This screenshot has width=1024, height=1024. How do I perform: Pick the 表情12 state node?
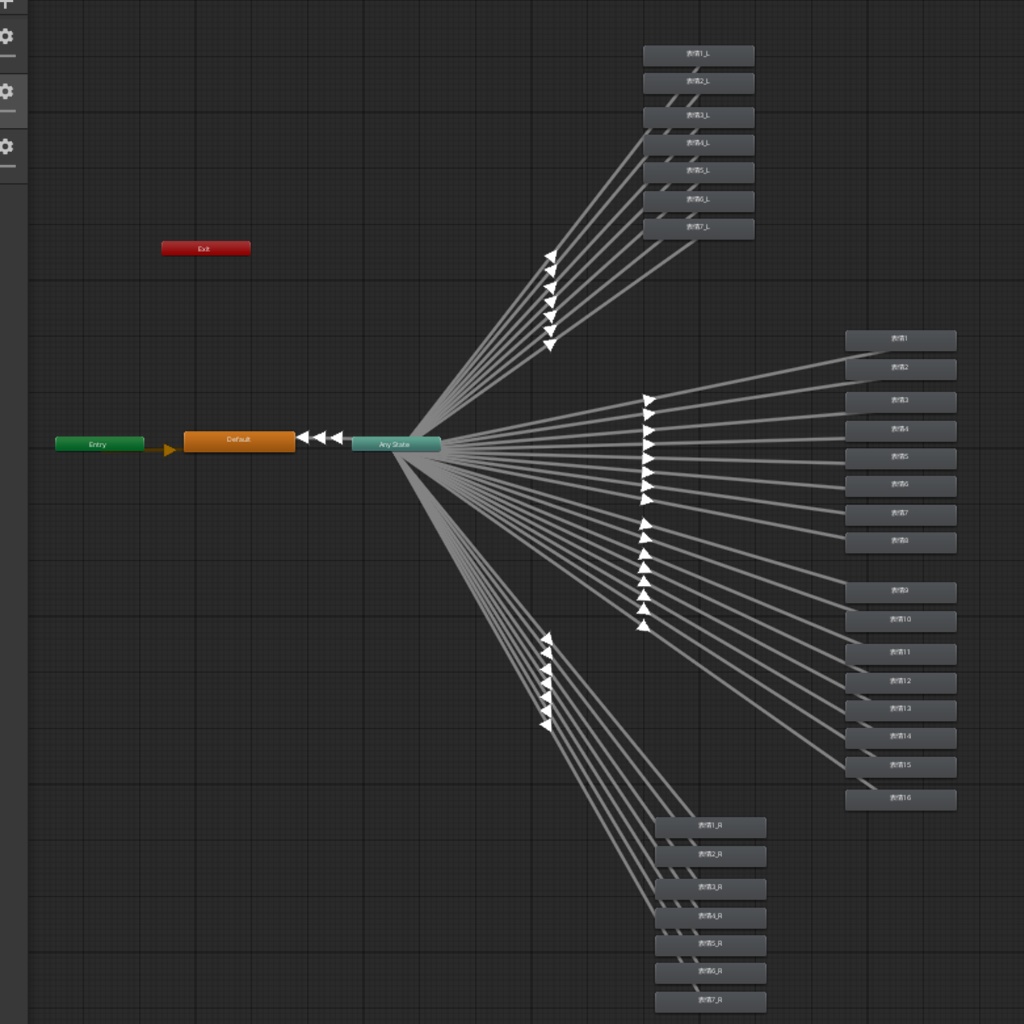pos(901,683)
